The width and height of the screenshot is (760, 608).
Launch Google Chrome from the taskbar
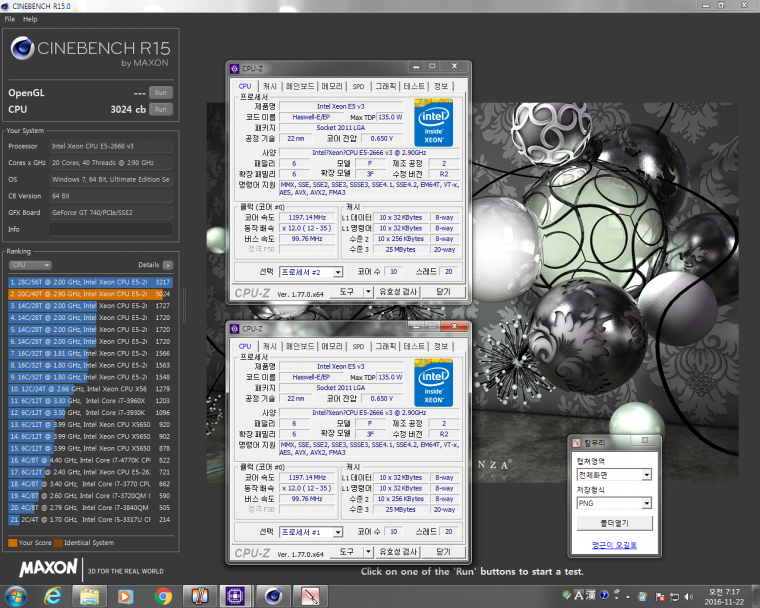[x=163, y=596]
